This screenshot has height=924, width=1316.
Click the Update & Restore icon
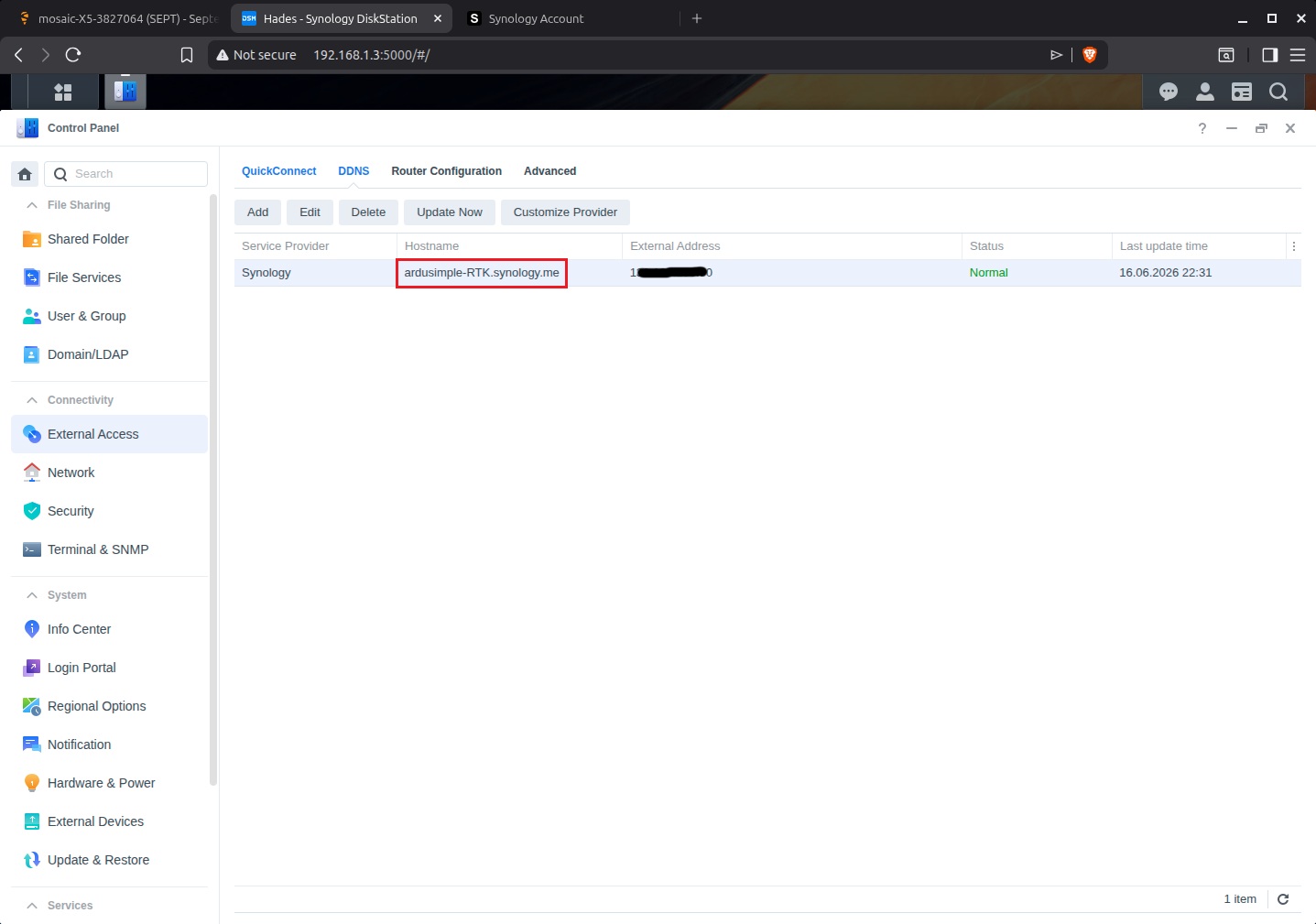click(x=31, y=860)
